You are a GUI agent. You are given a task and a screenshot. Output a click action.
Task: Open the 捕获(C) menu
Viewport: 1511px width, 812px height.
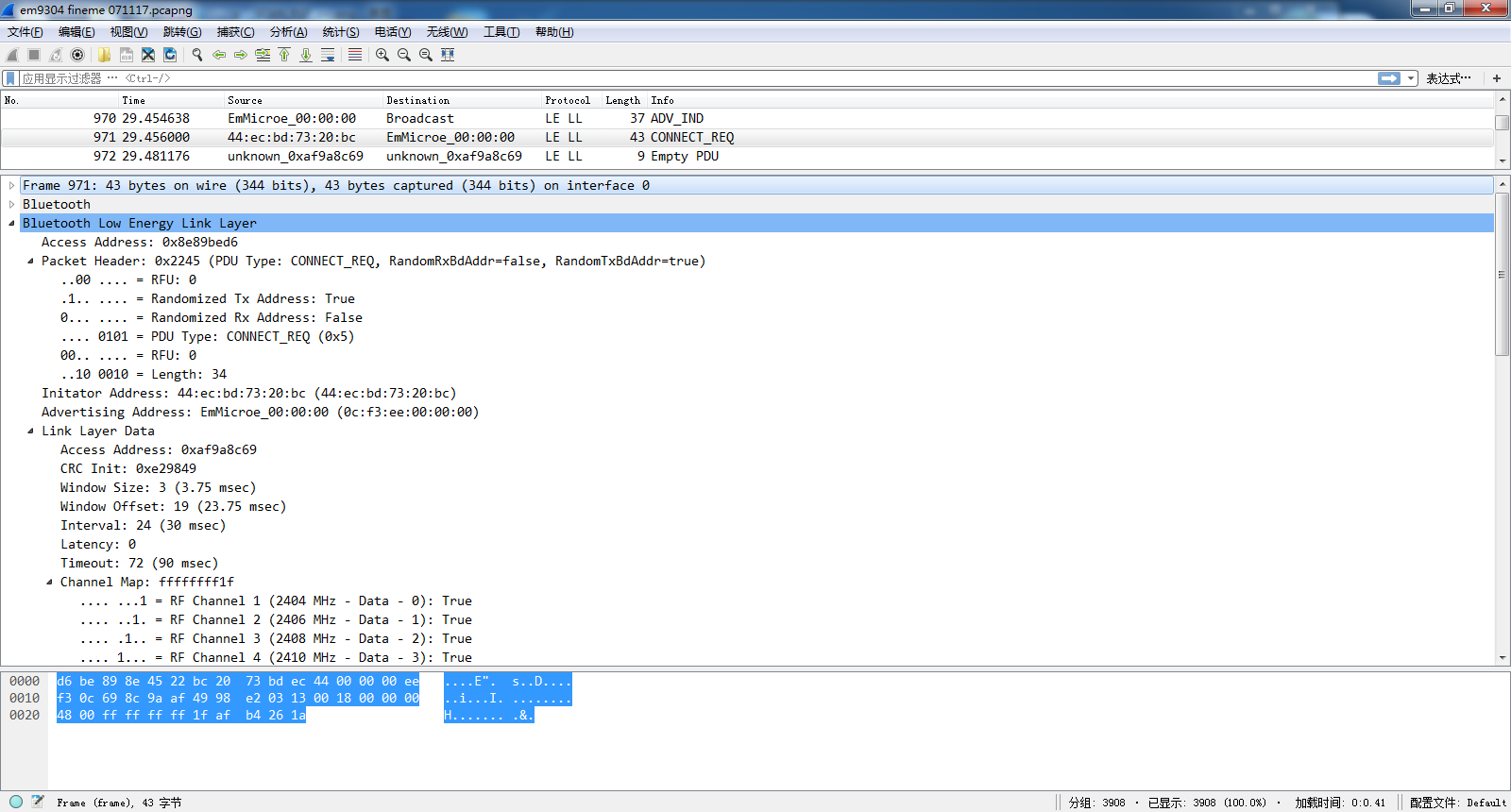pos(235,32)
